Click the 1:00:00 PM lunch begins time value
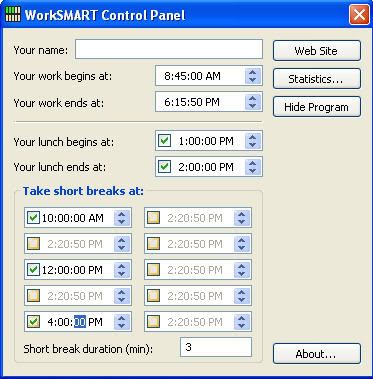 coord(206,141)
